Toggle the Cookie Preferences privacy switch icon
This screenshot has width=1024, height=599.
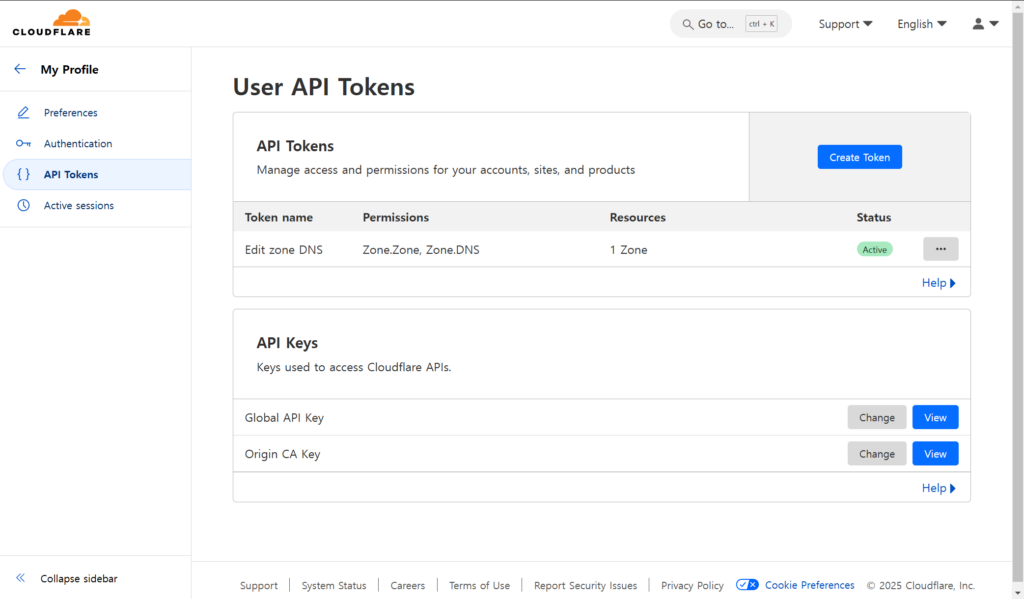coord(747,585)
